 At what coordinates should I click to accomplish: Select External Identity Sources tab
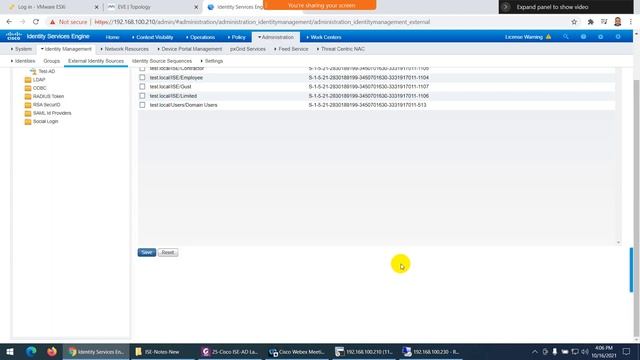pyautogui.click(x=96, y=61)
